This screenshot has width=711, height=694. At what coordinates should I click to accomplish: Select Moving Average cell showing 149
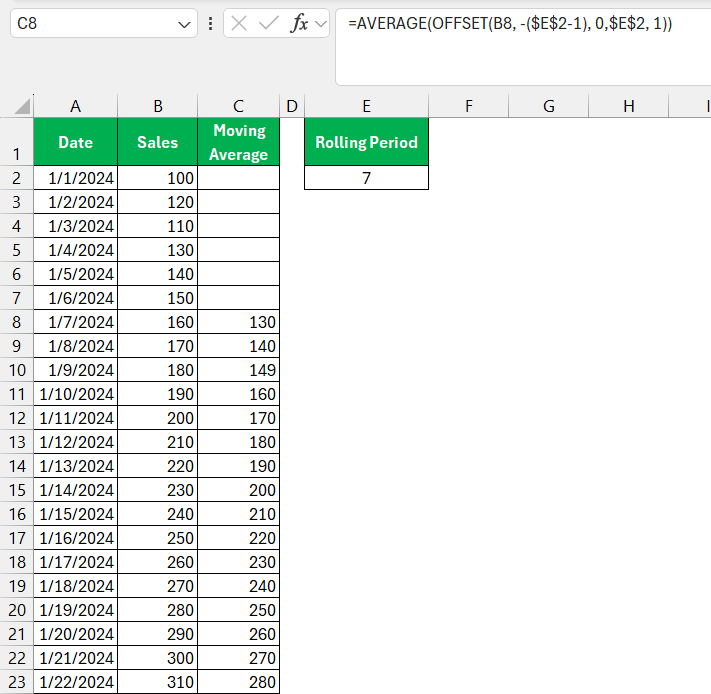coord(239,370)
